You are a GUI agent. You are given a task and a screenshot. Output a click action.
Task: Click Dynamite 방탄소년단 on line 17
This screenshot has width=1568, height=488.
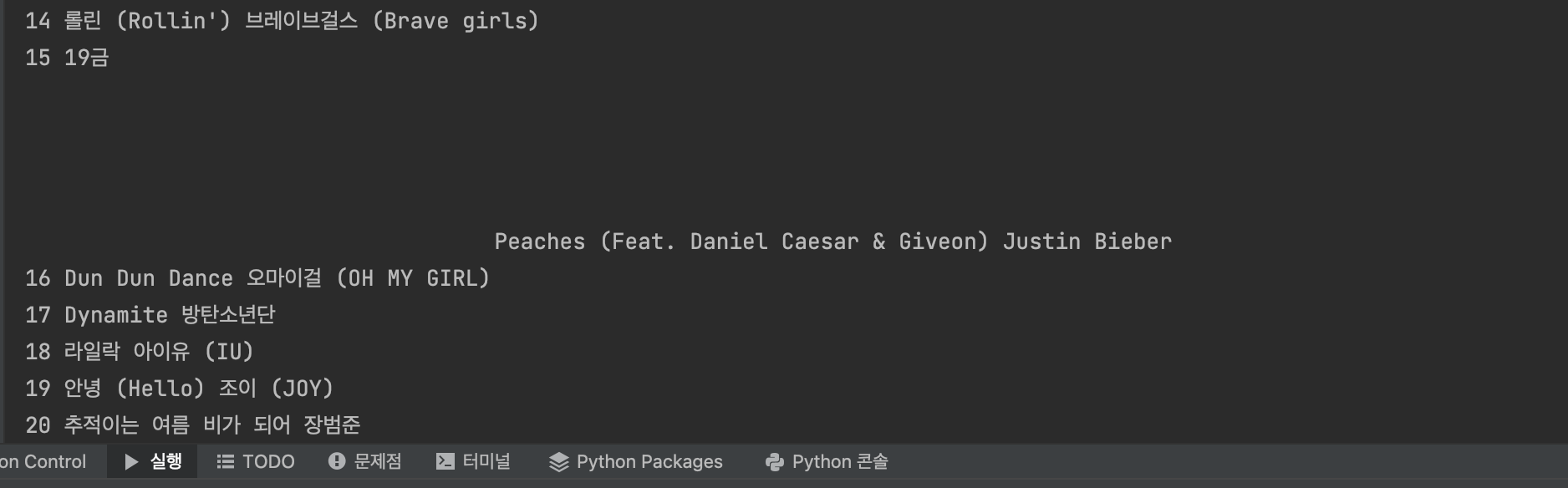point(170,315)
